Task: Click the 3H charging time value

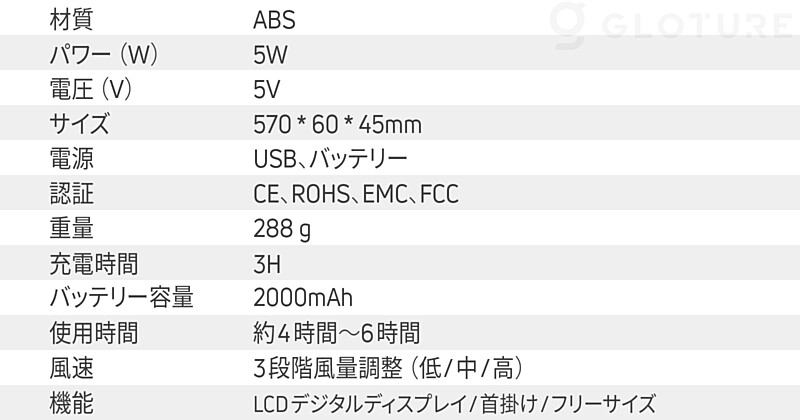Action: tap(267, 264)
